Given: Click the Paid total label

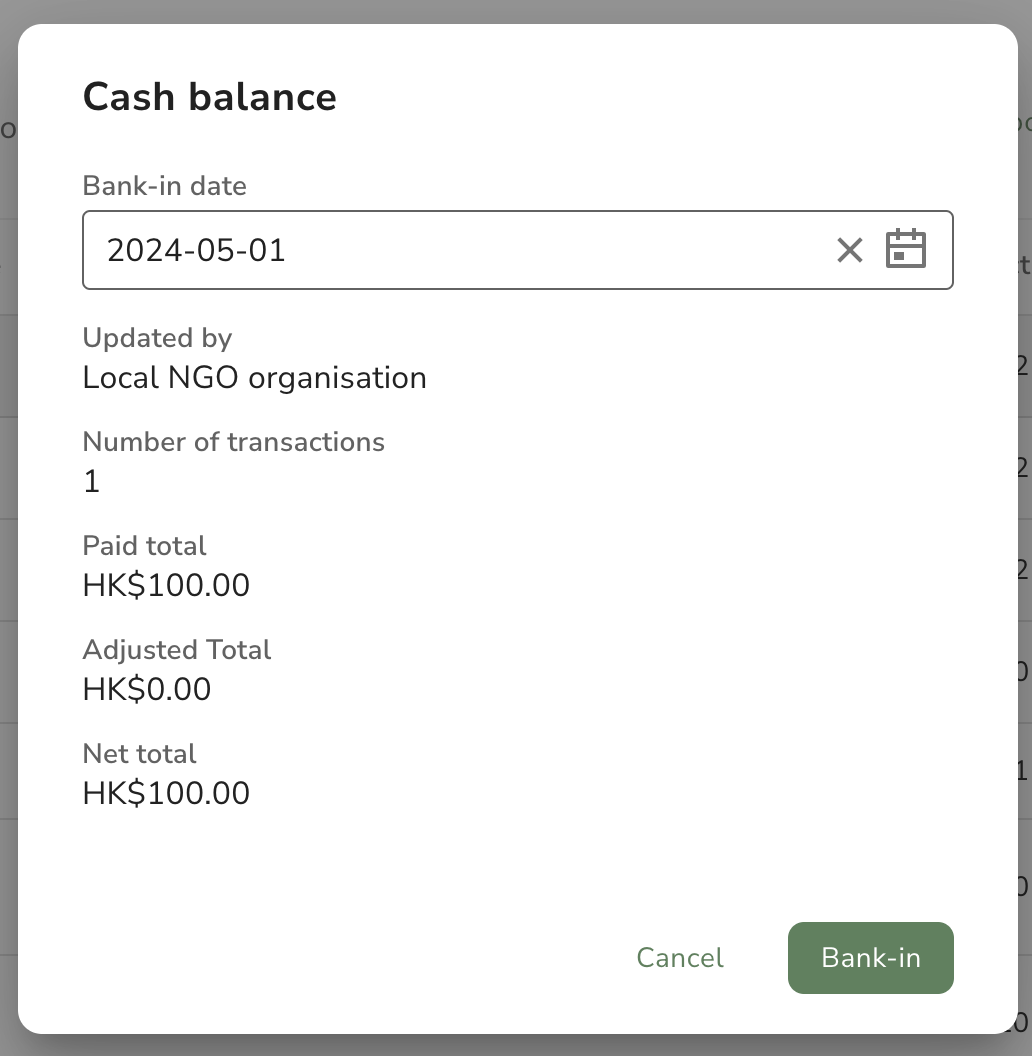Looking at the screenshot, I should [x=144, y=546].
